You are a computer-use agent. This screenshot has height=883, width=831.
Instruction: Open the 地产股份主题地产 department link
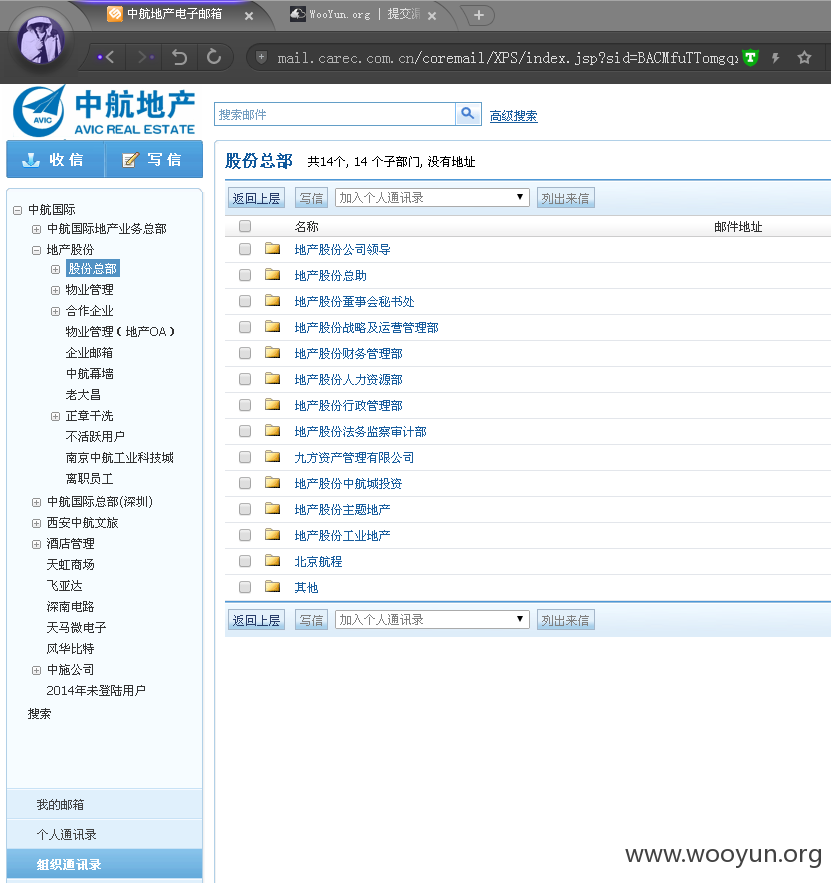point(342,510)
